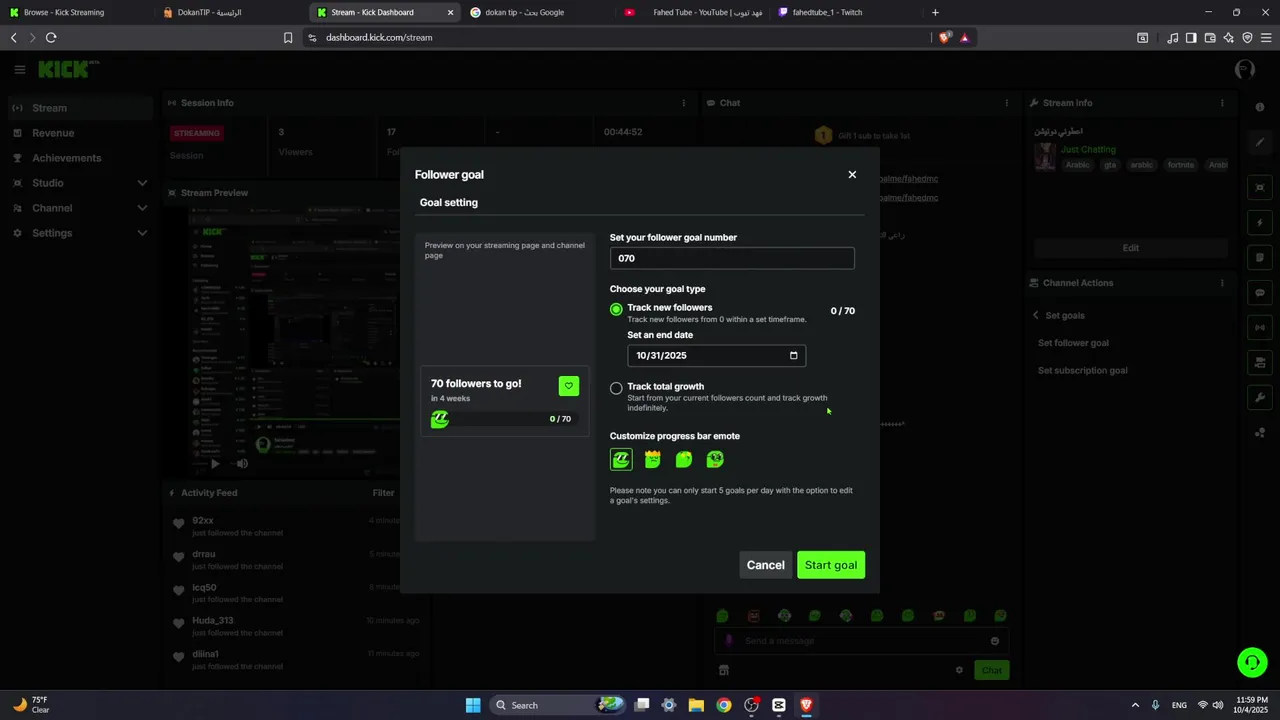This screenshot has width=1280, height=720.
Task: Close the Stream - Kick Dashboard tab
Action: (450, 13)
